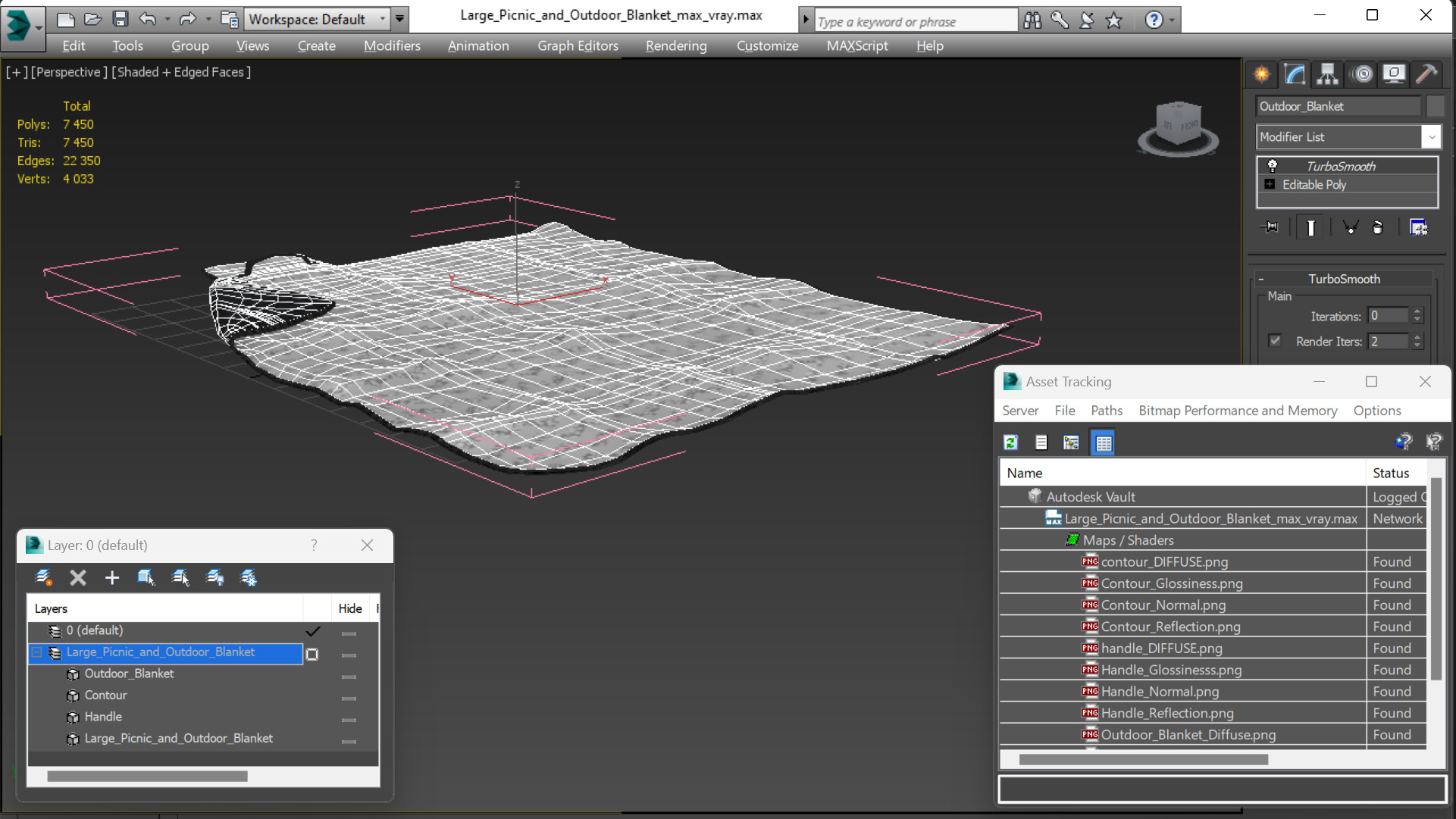
Task: Open the Hierarchy command panel tab
Action: [x=1327, y=73]
